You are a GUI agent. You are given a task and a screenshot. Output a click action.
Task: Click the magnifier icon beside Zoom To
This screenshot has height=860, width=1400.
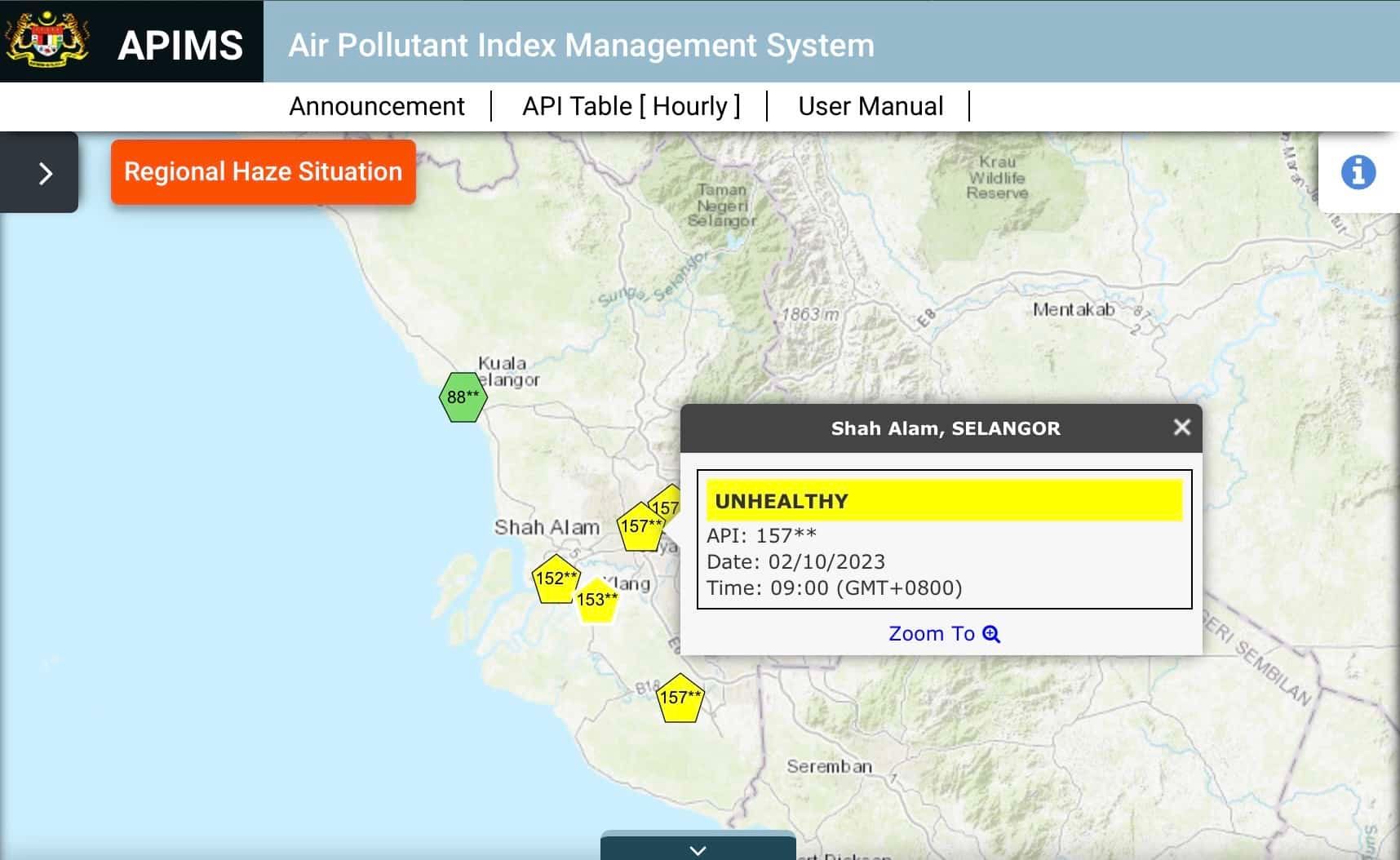pos(991,634)
